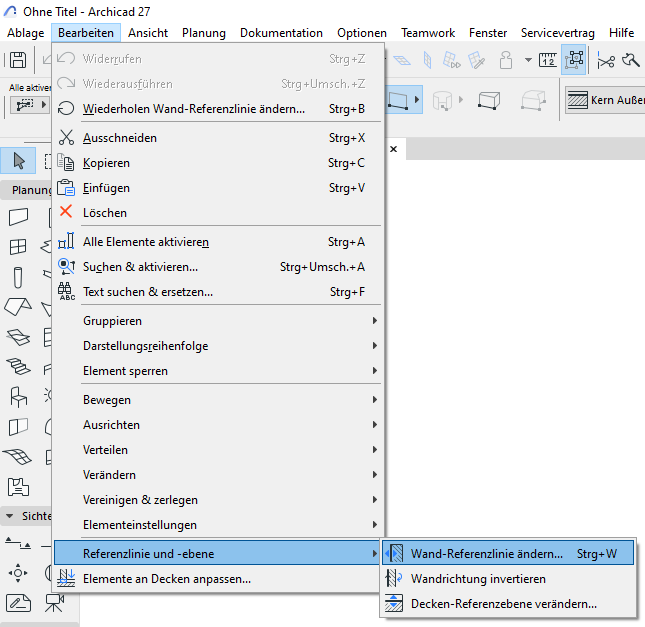Select the Wall tool in the toolbox
This screenshot has height=627, width=645.
point(18,217)
